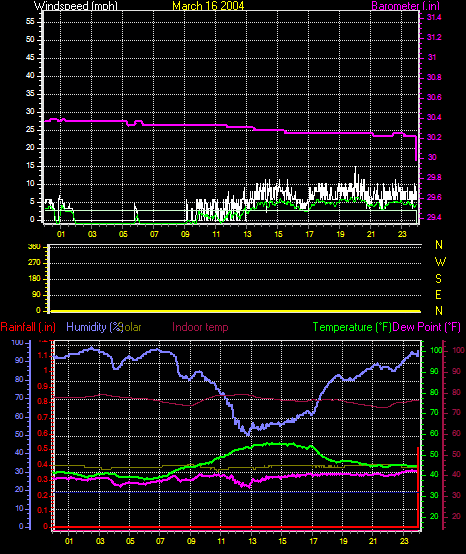The width and height of the screenshot is (466, 554).
Task: Click the yellow wind direction line
Action: coord(236,311)
